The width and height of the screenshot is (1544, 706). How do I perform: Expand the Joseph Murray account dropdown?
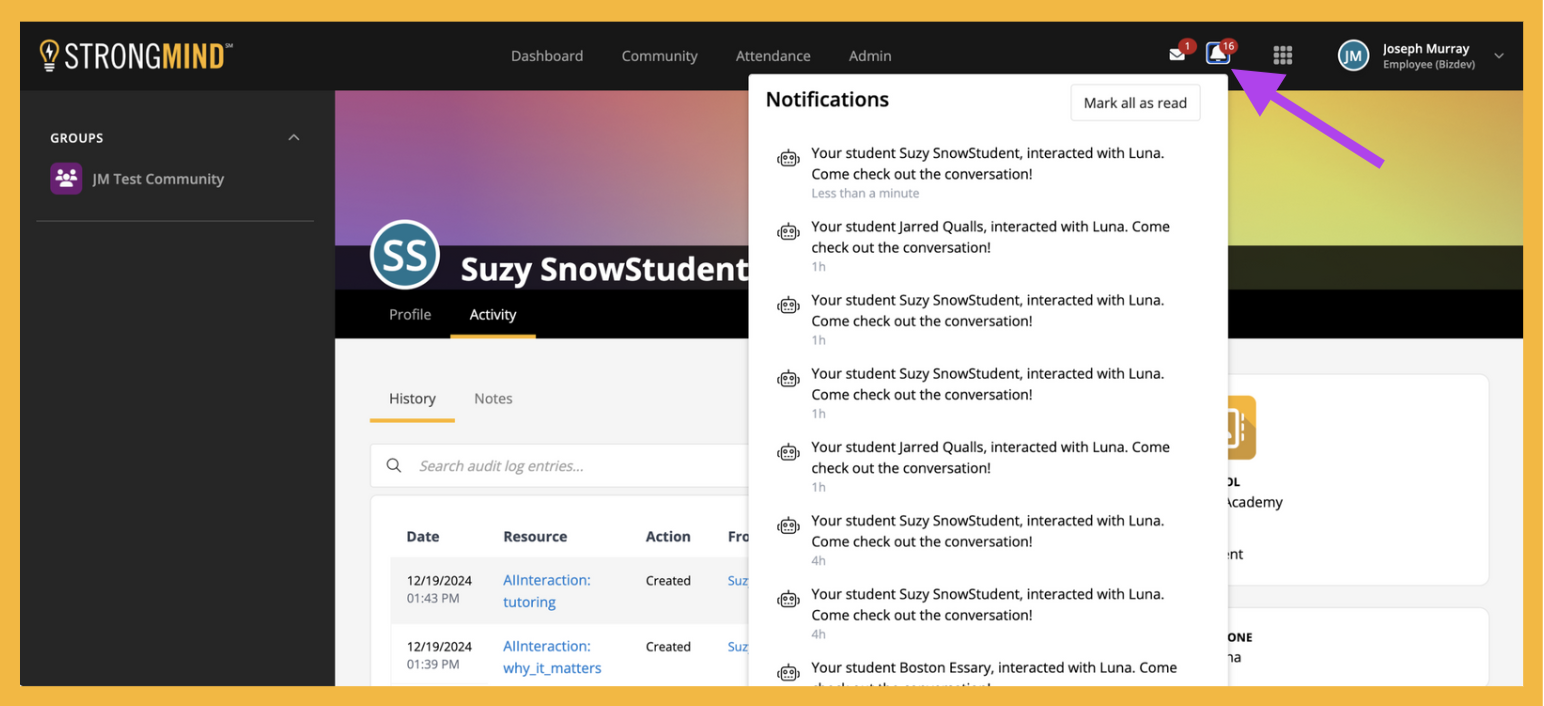(x=1499, y=56)
